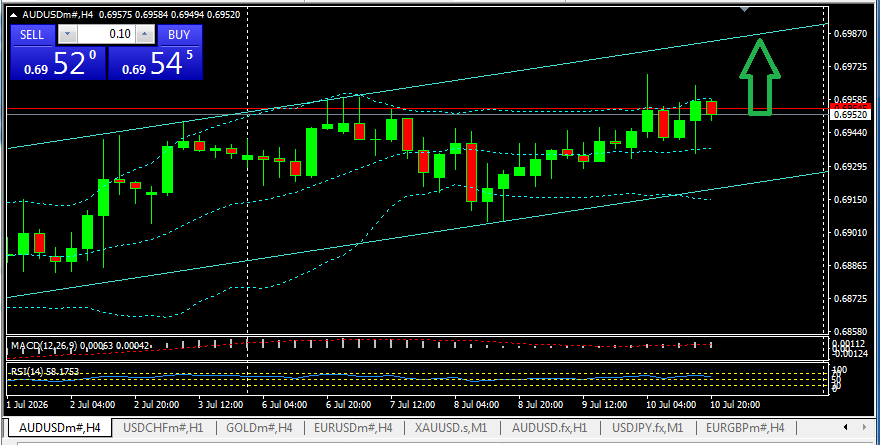Viewport: 880px width, 445px height.
Task: Click the 2 Jul 20:00 time label
Action: tap(157, 405)
